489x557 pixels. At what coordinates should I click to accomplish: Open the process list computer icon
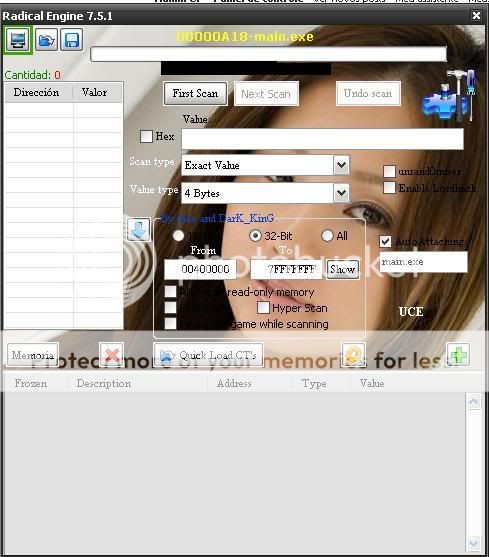coord(18,40)
